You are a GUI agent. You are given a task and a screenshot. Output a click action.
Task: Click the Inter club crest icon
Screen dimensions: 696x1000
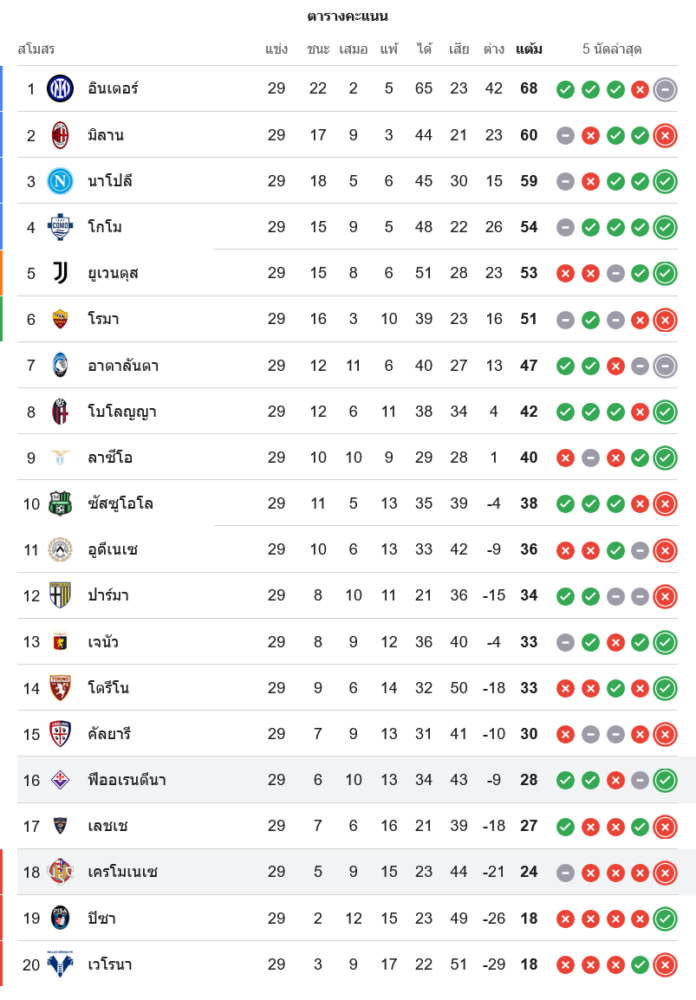pyautogui.click(x=60, y=89)
